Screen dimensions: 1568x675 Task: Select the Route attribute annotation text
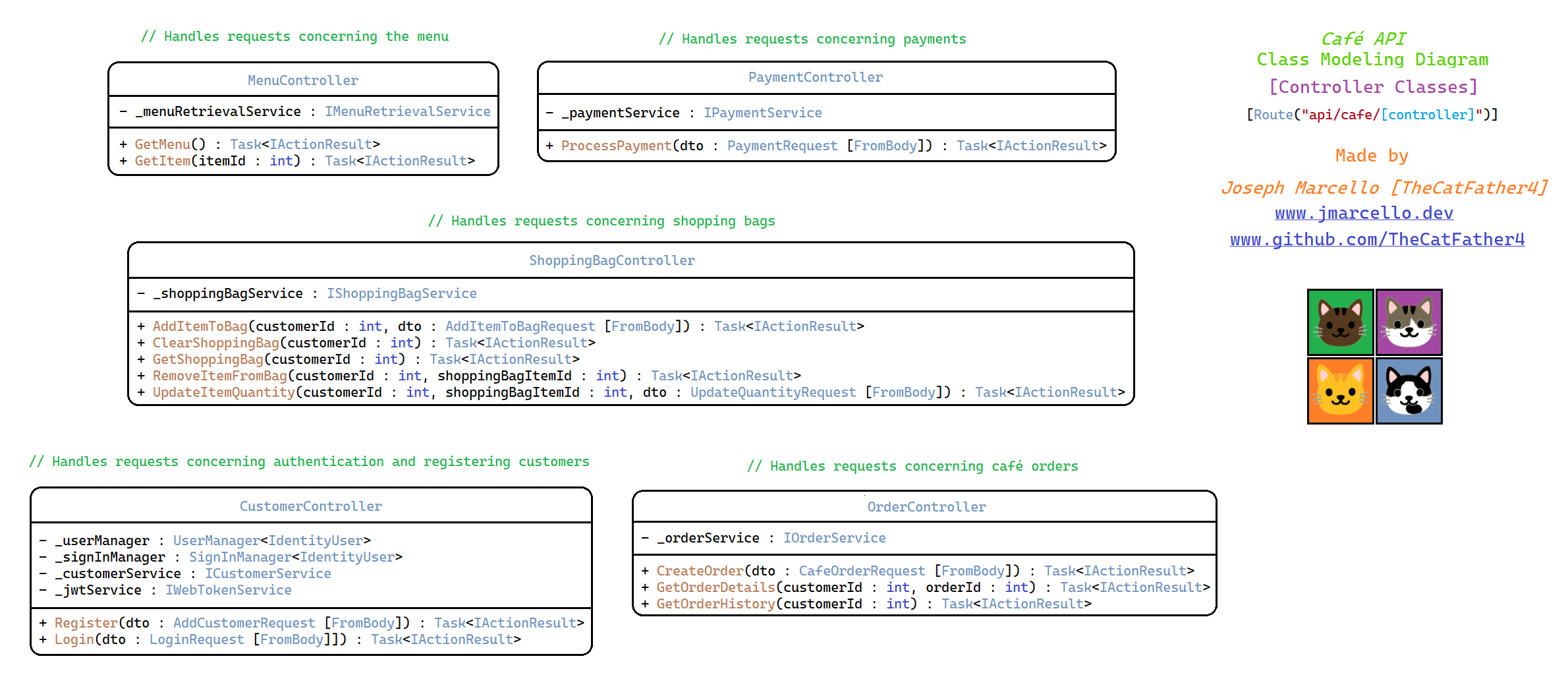[x=1372, y=115]
